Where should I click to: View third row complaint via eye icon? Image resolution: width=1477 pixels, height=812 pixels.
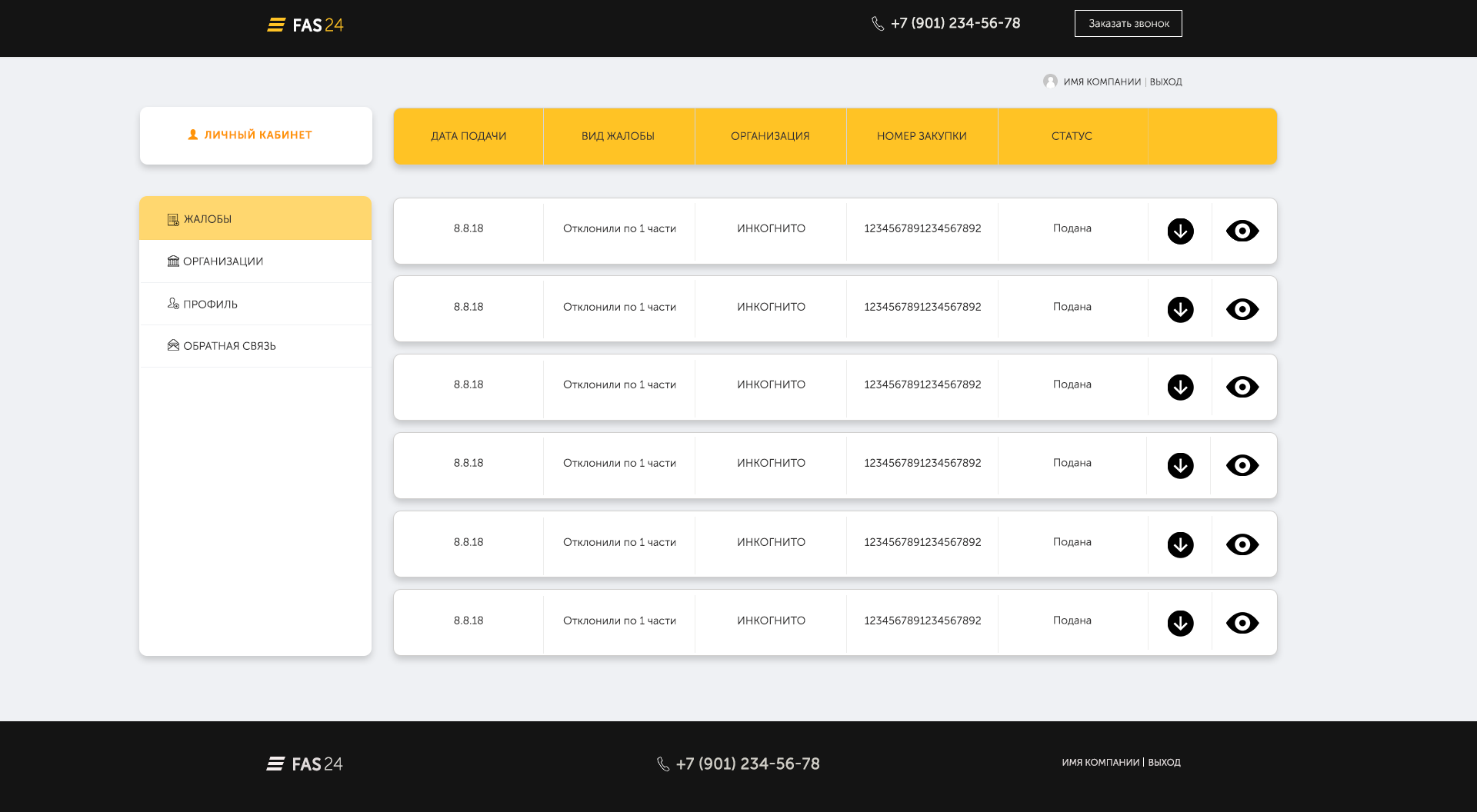1242,387
